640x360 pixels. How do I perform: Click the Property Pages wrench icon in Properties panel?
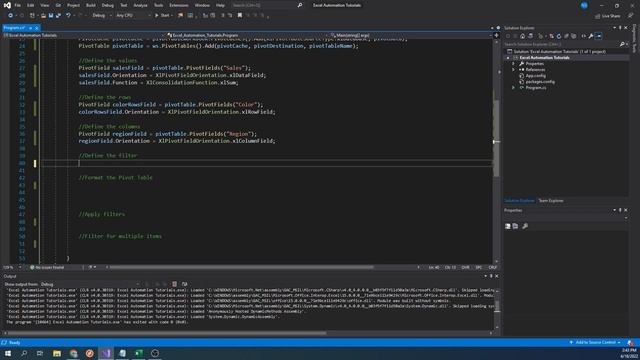[525, 226]
